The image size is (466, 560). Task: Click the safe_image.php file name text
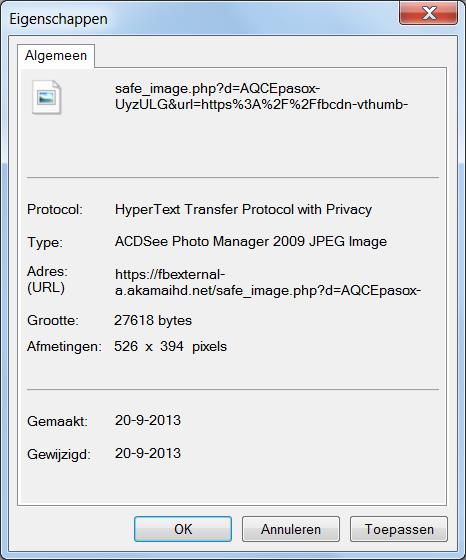[x=261, y=96]
